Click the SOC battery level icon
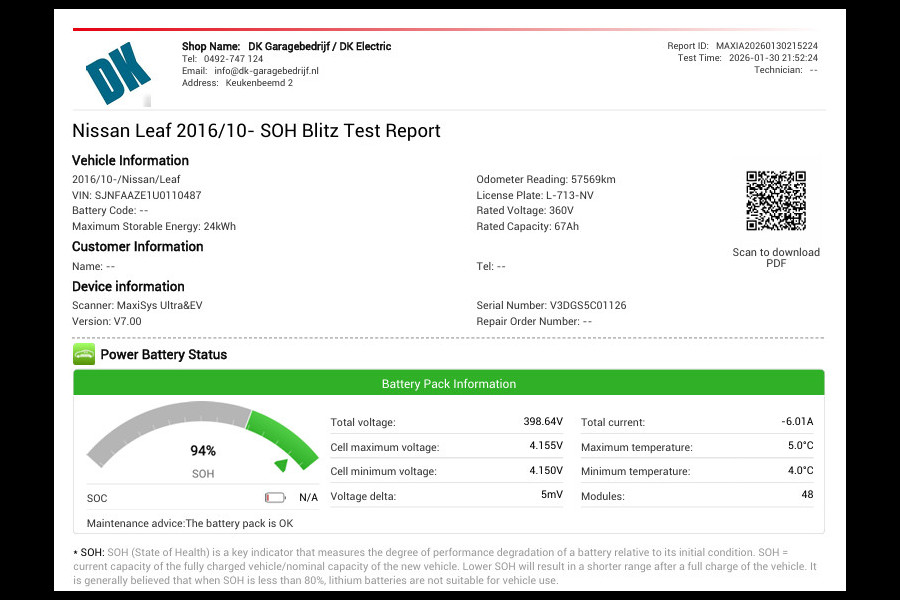The height and width of the screenshot is (600, 900). coord(275,497)
